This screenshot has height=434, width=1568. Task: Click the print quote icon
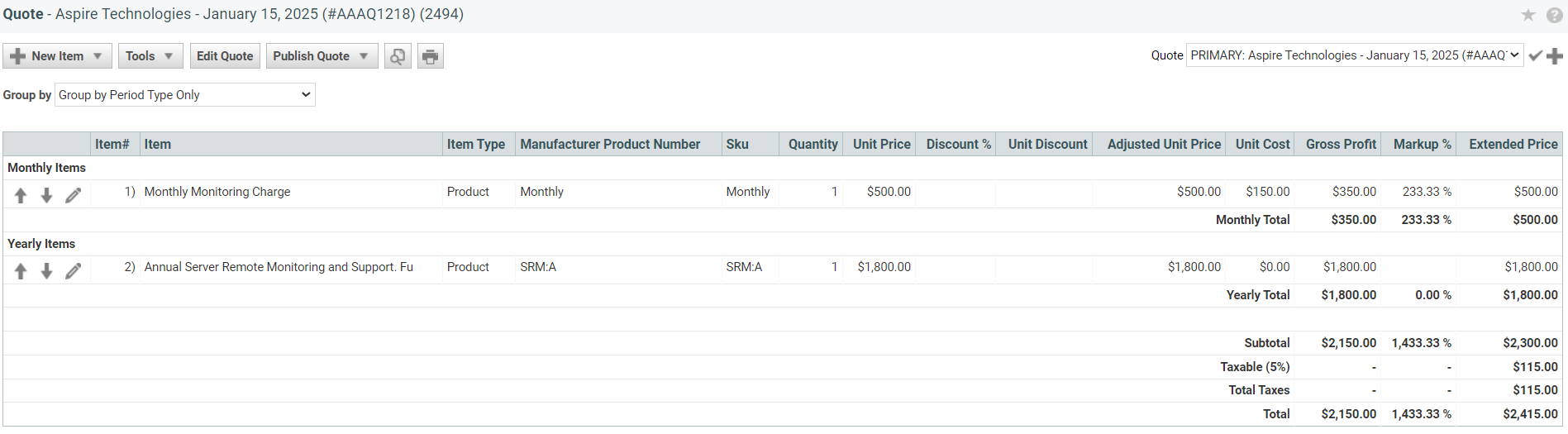430,56
